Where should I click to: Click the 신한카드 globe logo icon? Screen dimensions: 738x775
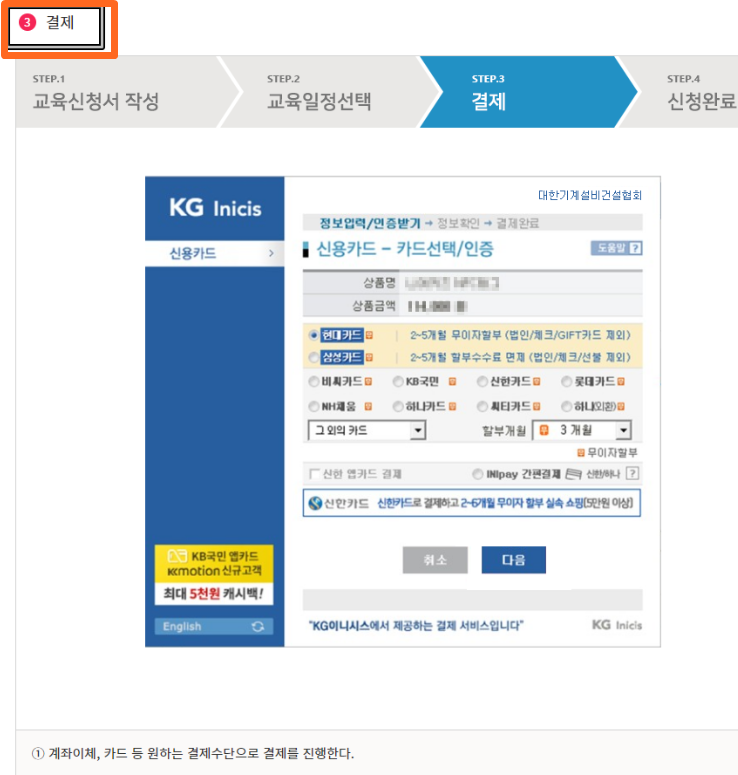tap(315, 503)
